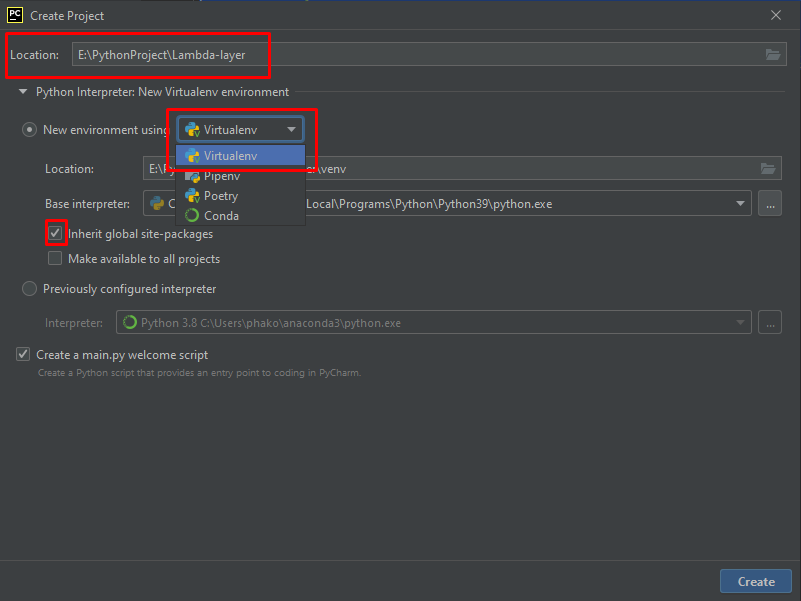The image size is (801, 601).
Task: Browse for project Location folder icon
Action: point(772,55)
